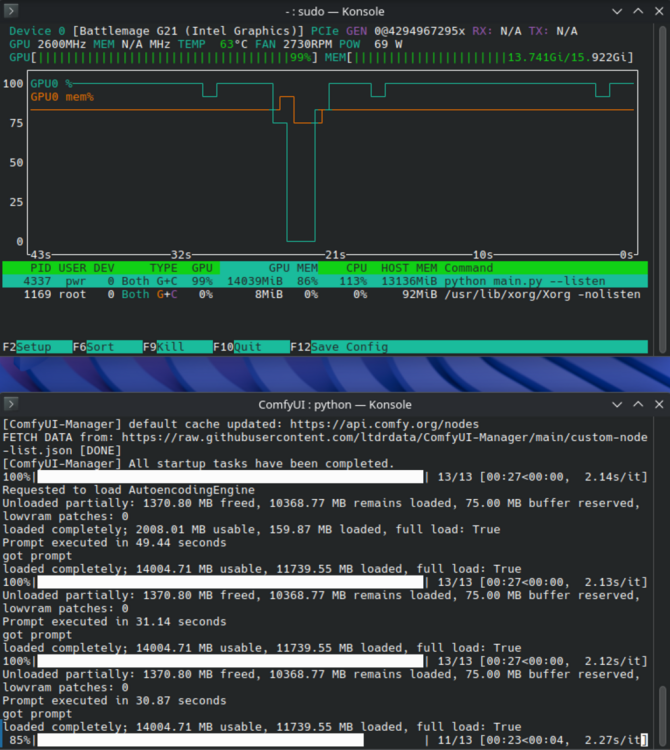Click the GPU0 % legend label
Image resolution: width=670 pixels, height=750 pixels.
51,84
